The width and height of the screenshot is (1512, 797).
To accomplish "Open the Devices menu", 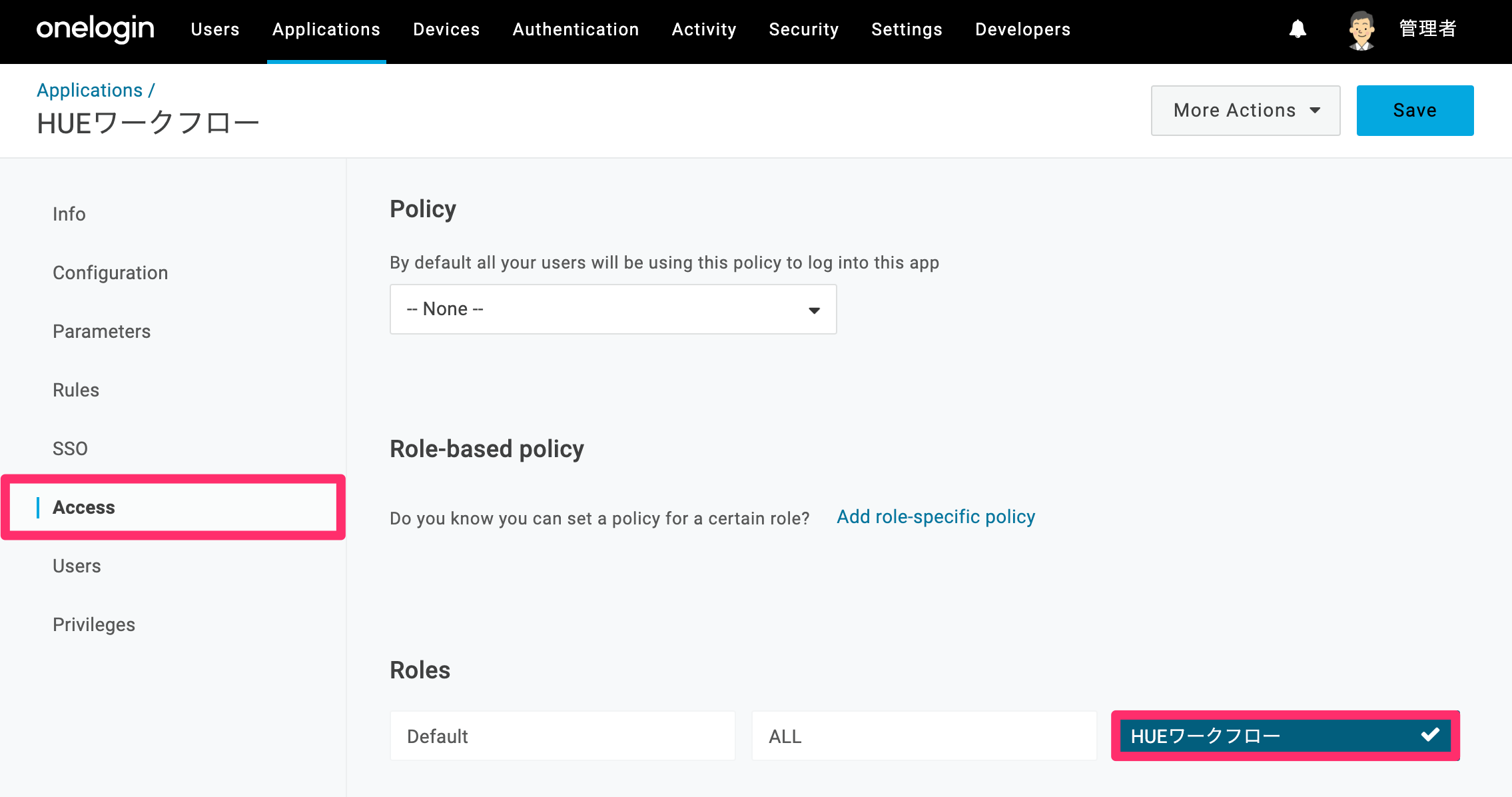I will point(446,29).
